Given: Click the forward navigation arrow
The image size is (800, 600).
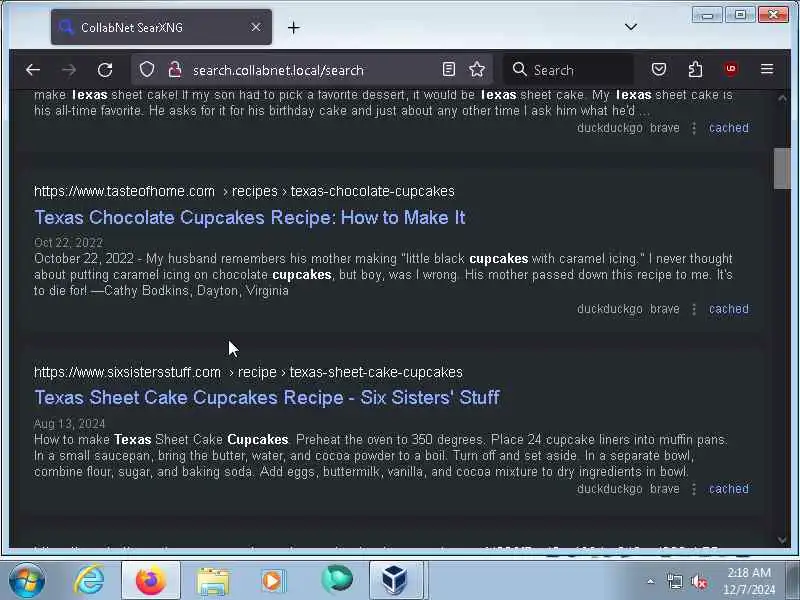Looking at the screenshot, I should 69,70.
